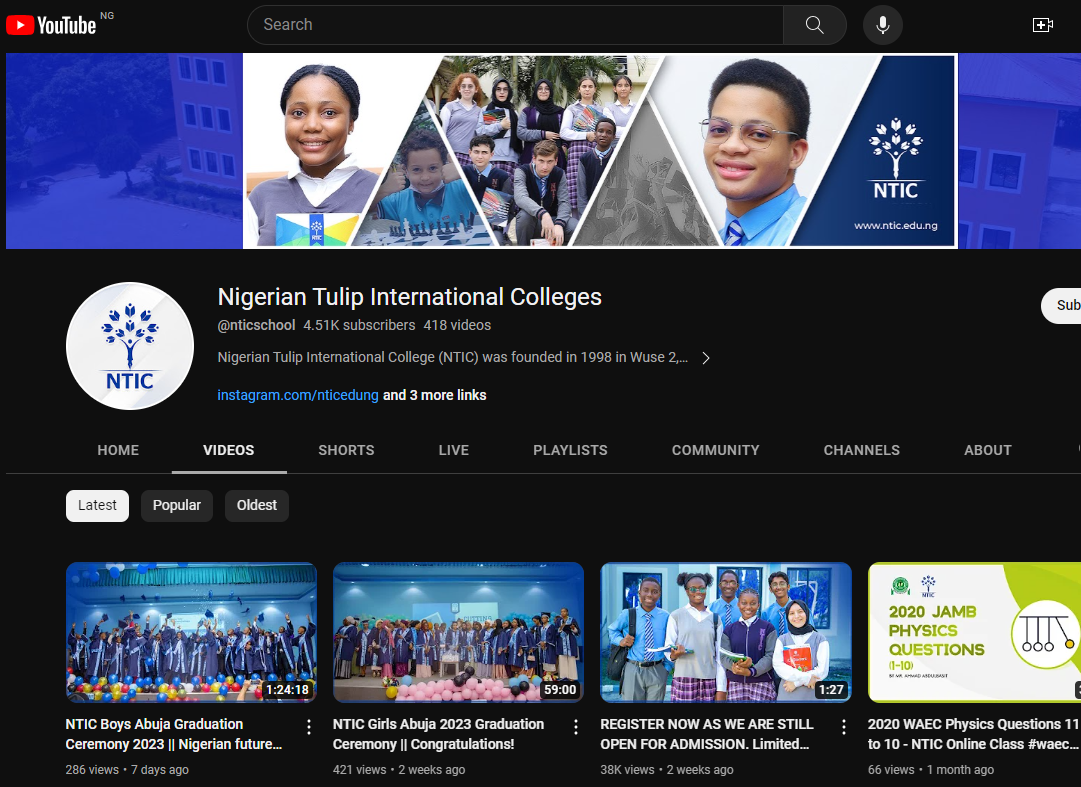Type in the Search input field
Screen dimensions: 1081x787
(515, 25)
